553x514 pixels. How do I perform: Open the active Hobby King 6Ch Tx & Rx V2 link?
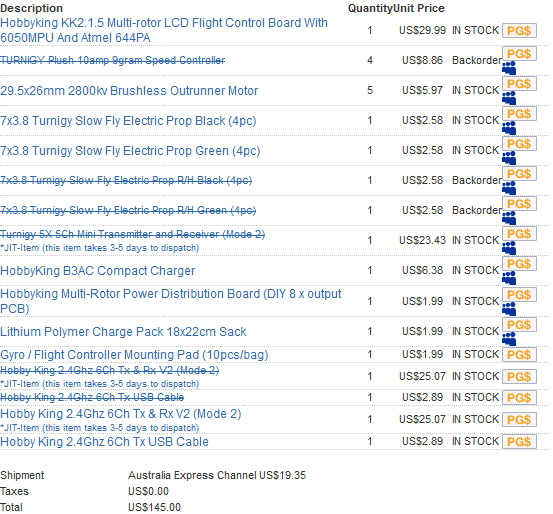(x=121, y=414)
